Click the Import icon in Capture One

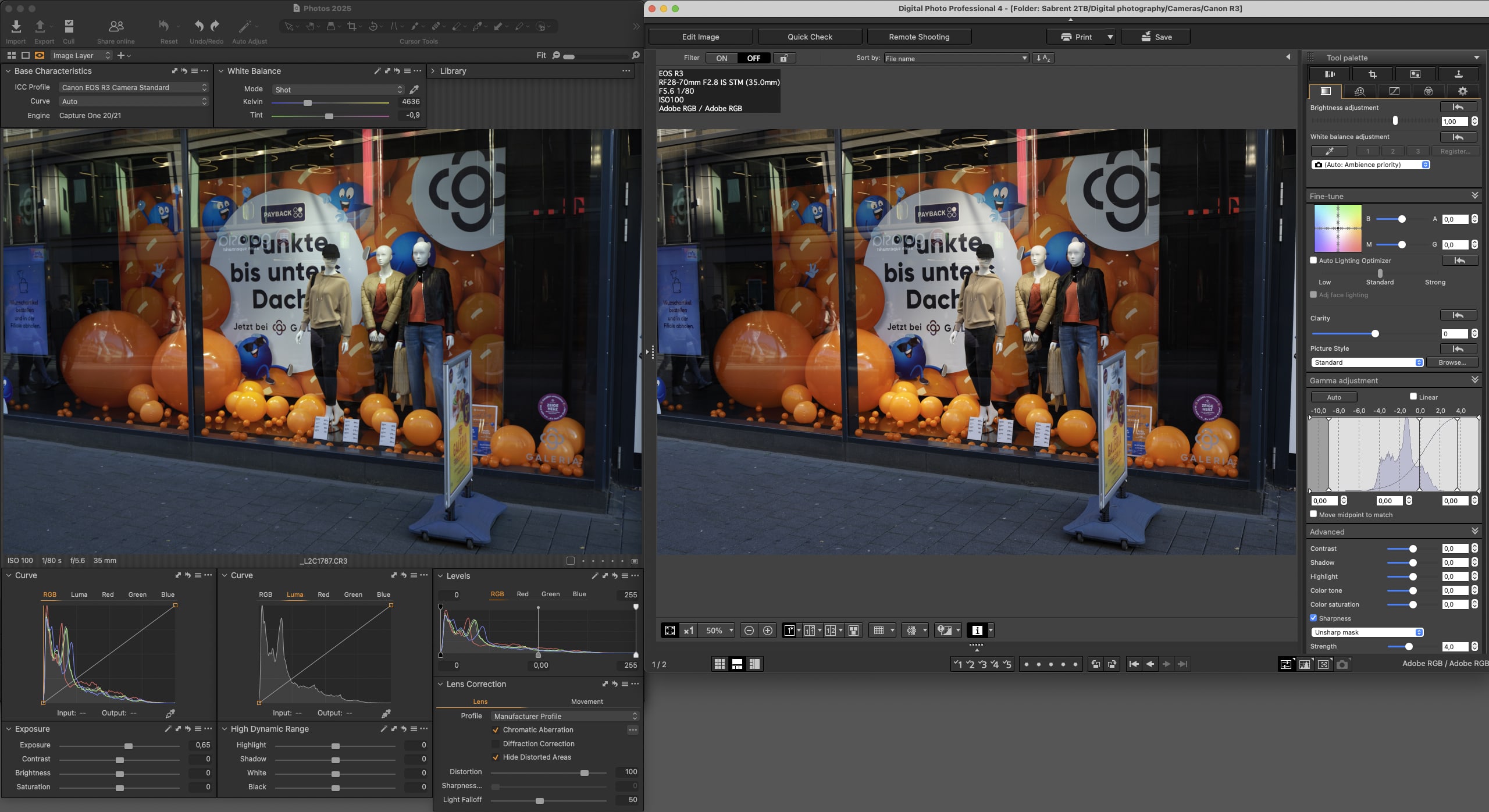coord(16,26)
